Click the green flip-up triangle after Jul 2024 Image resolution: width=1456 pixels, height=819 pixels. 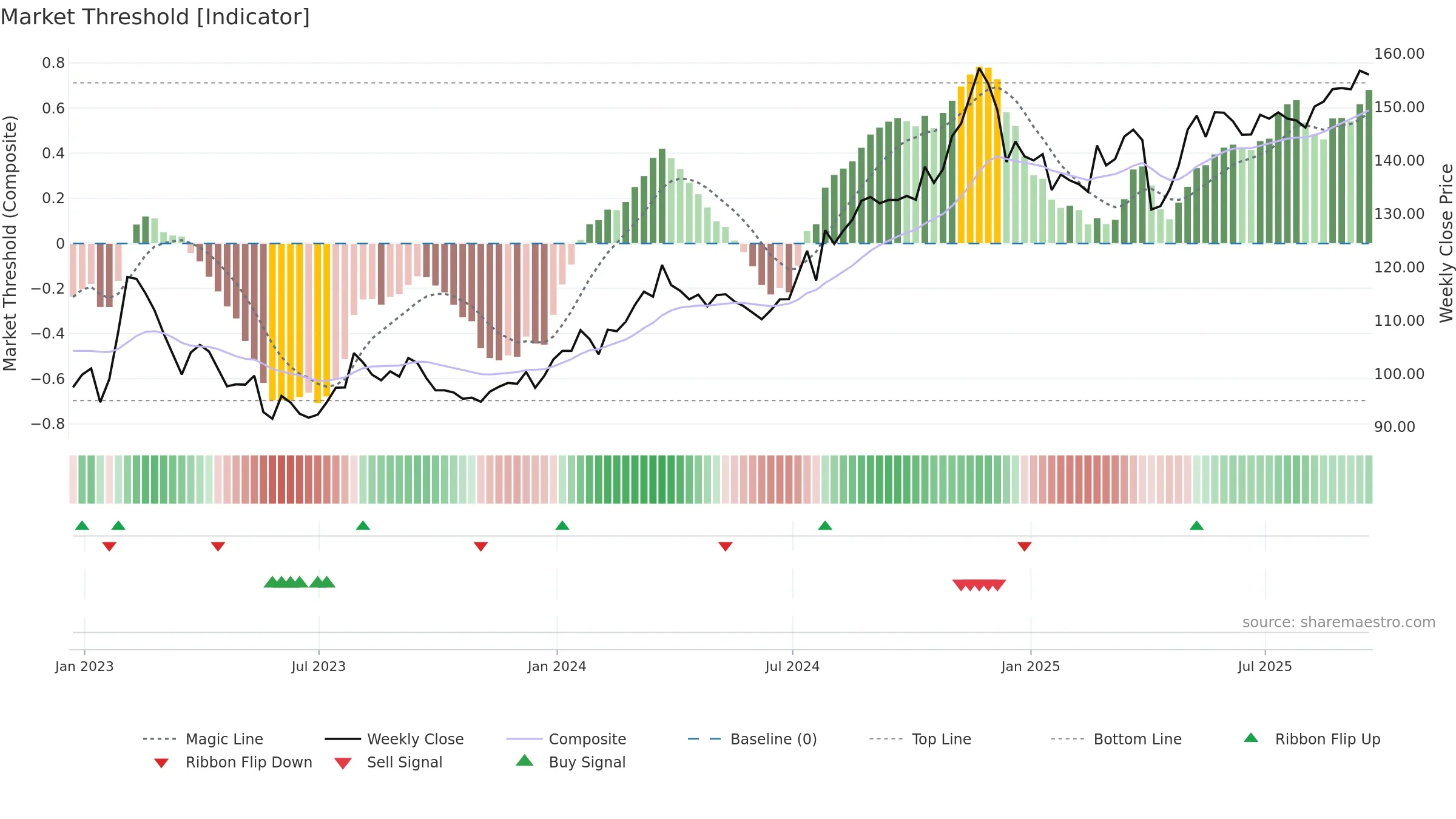[825, 525]
